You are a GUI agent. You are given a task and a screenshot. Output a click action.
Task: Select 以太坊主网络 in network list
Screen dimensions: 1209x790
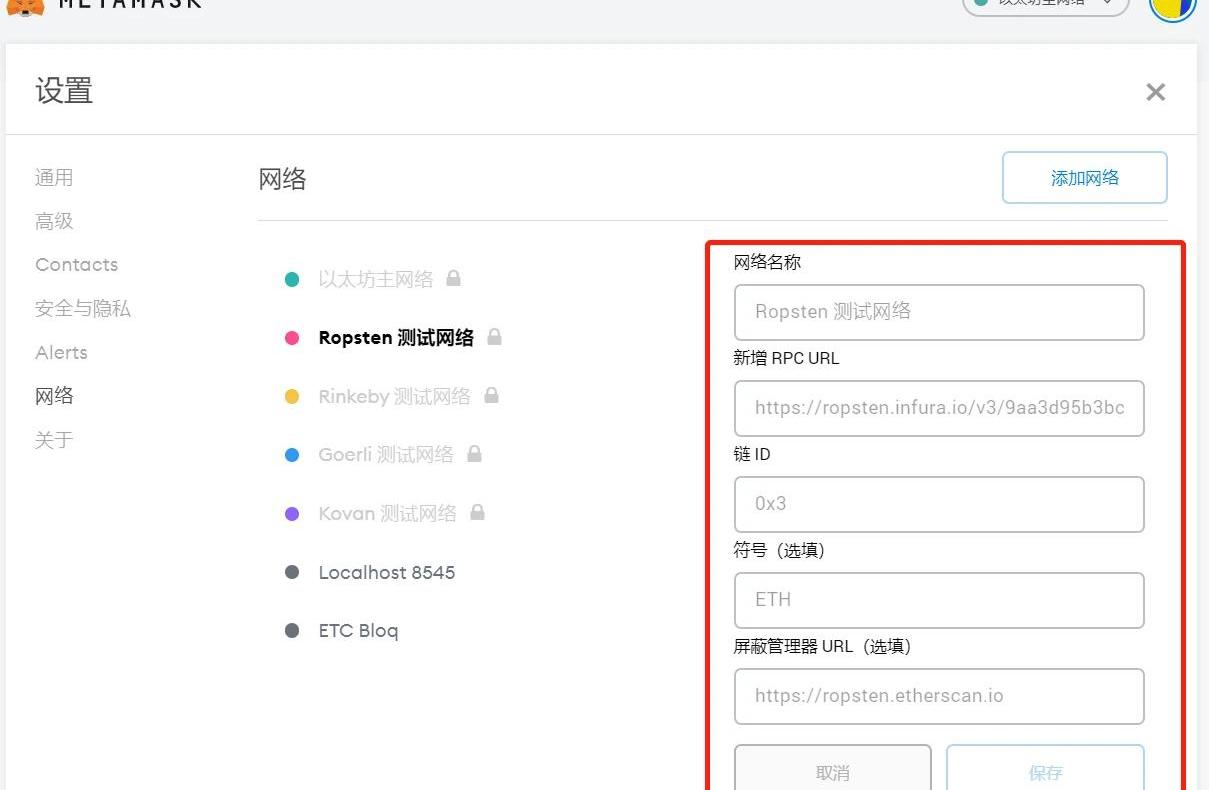pyautogui.click(x=376, y=279)
